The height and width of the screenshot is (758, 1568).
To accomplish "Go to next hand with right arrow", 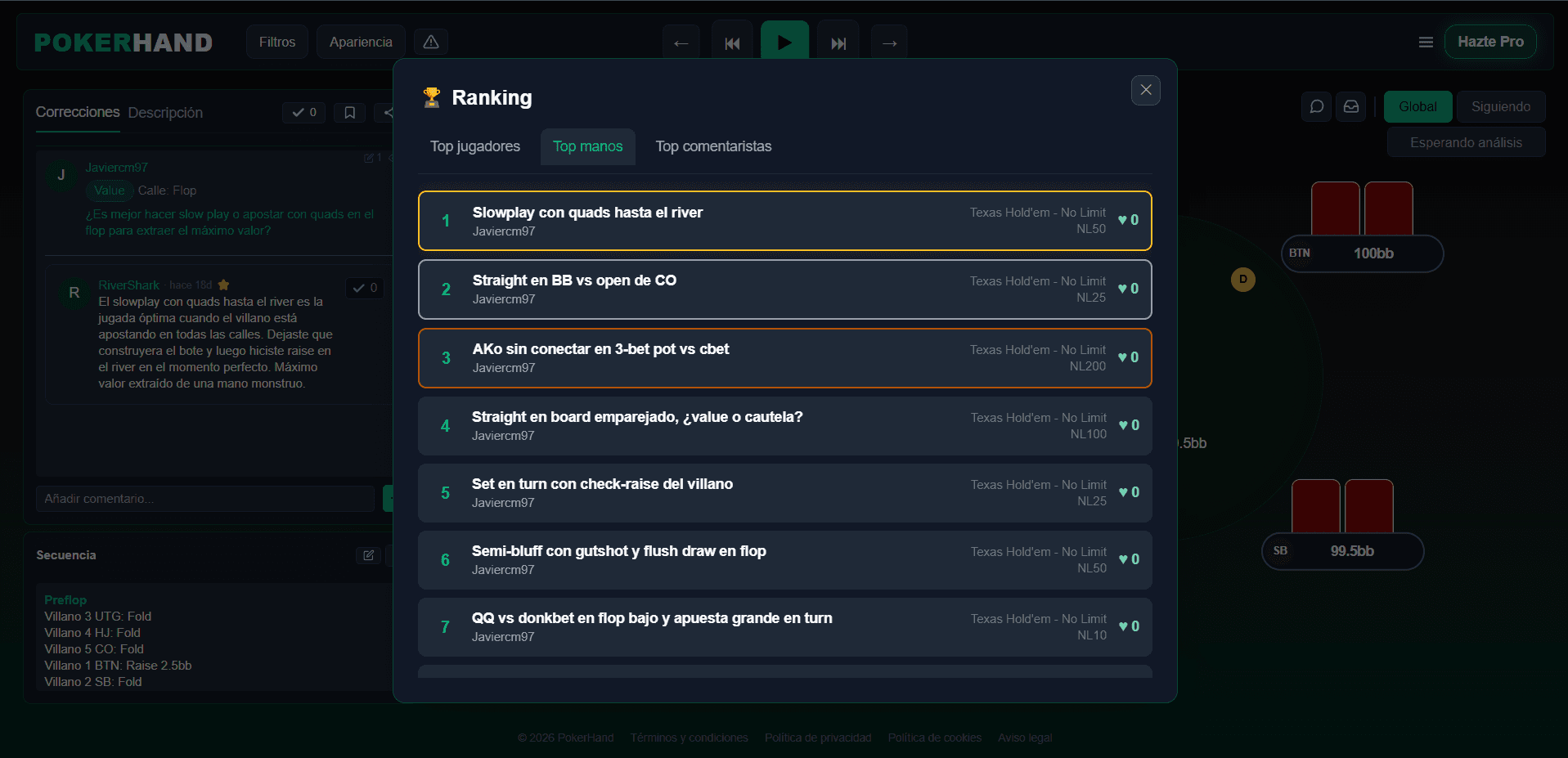I will pyautogui.click(x=890, y=43).
